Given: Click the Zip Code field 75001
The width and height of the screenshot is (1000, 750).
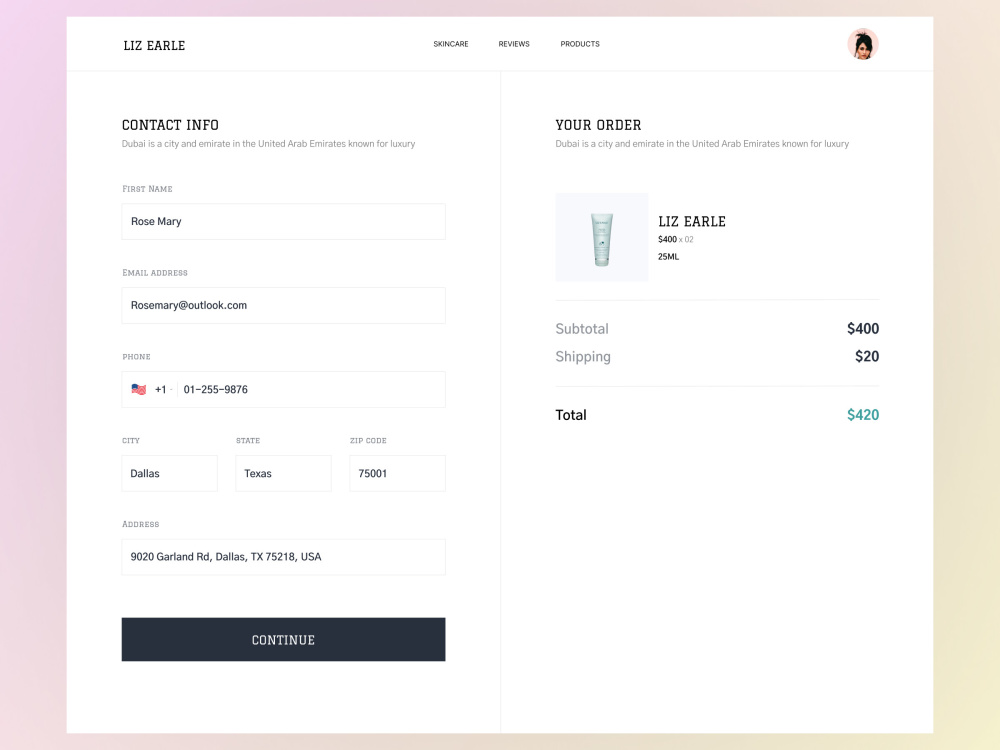Looking at the screenshot, I should (x=397, y=473).
